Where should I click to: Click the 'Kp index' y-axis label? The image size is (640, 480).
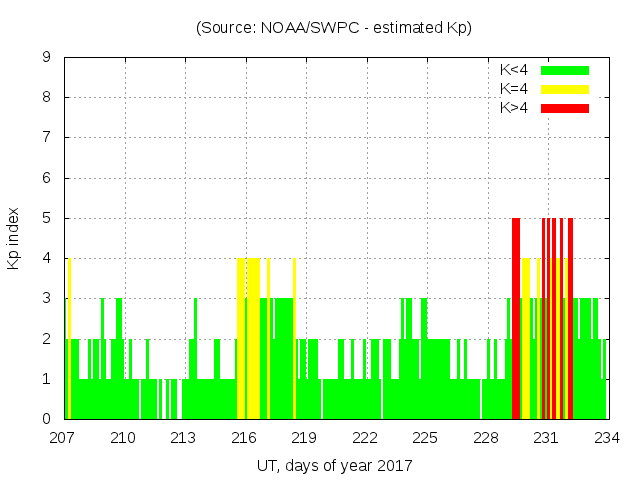(x=14, y=238)
